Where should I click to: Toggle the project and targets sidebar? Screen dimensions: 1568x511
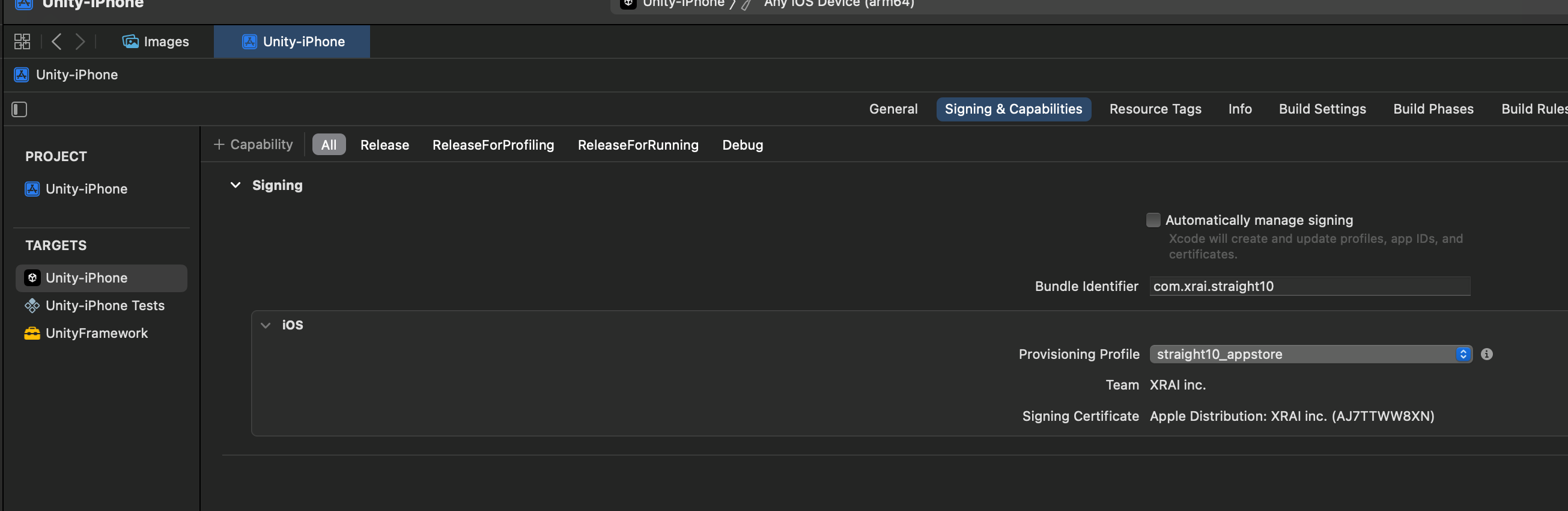click(19, 109)
